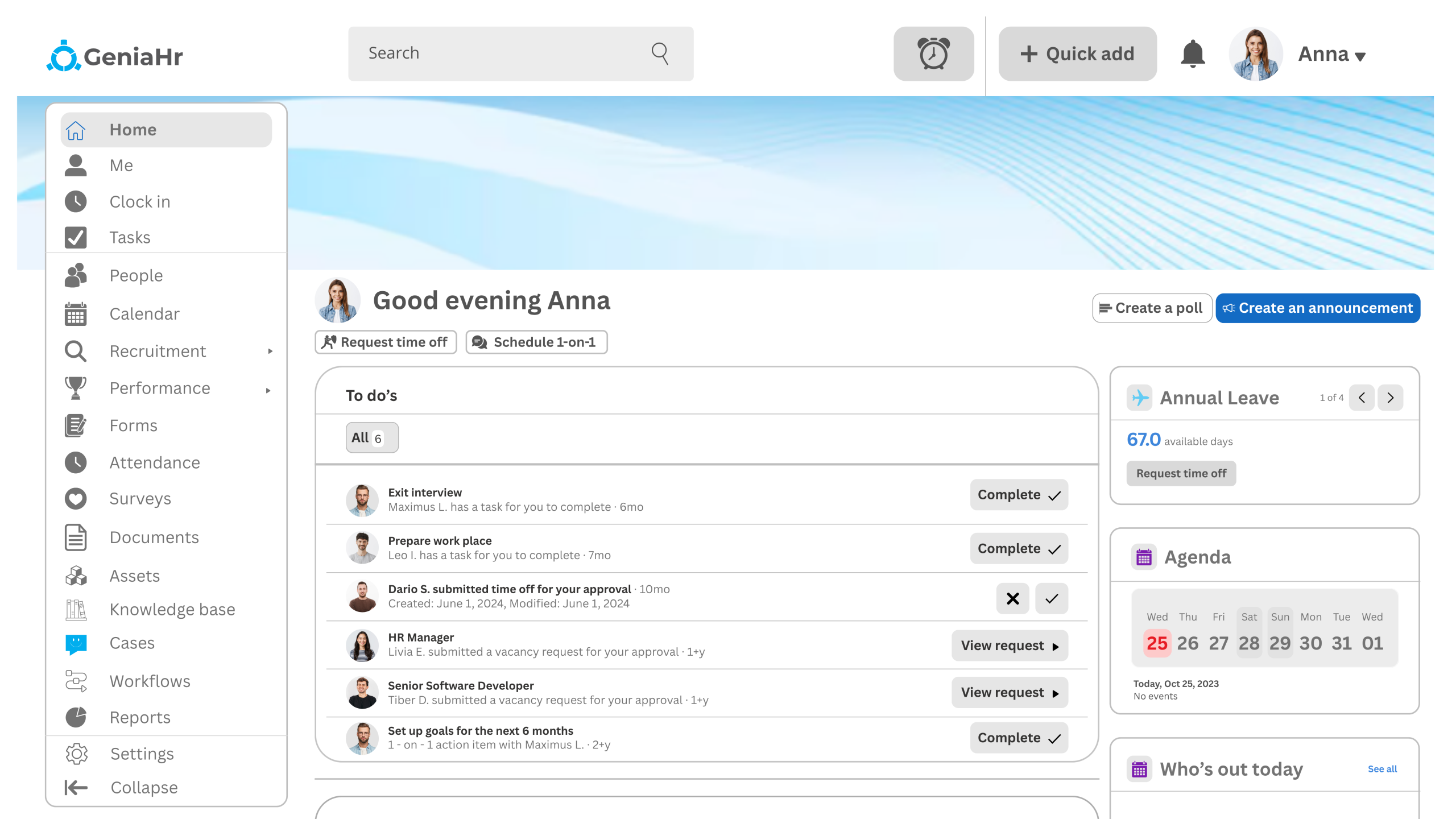Screen dimensions: 1456x819
Task: Approve Dario S. time off with checkmark
Action: [x=1052, y=598]
